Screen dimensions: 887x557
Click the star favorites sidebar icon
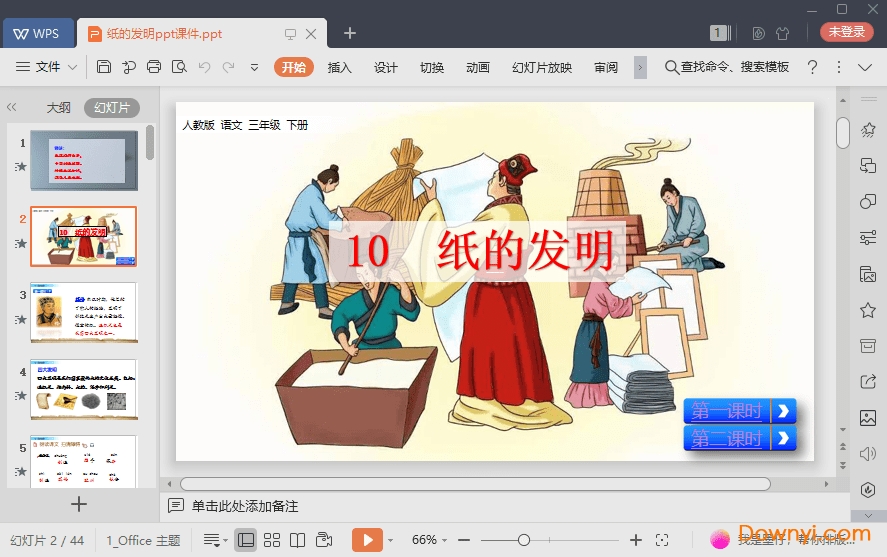[x=868, y=310]
